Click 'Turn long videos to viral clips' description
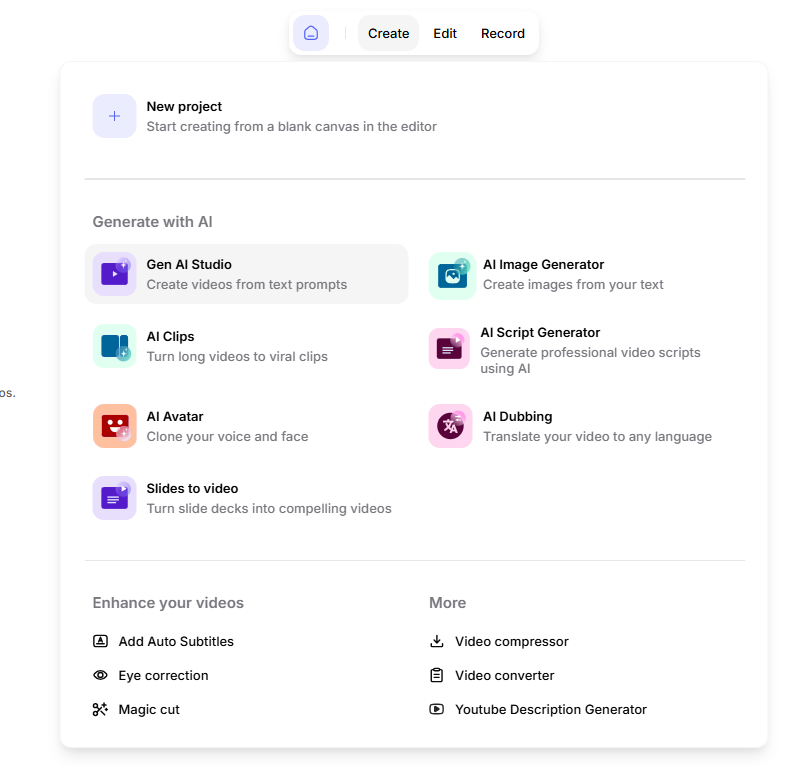 pyautogui.click(x=237, y=356)
